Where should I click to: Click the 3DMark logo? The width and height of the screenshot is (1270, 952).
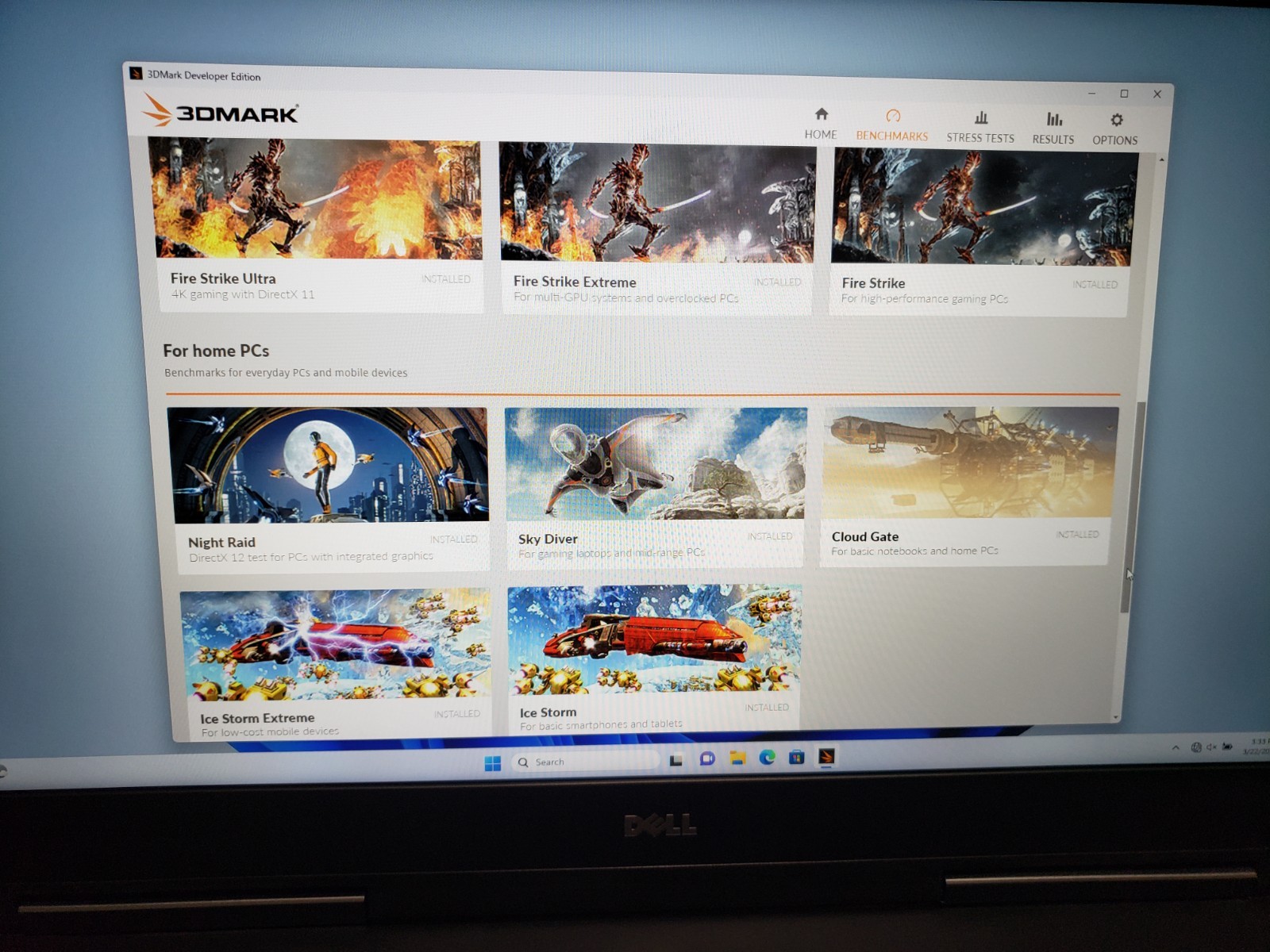221,111
